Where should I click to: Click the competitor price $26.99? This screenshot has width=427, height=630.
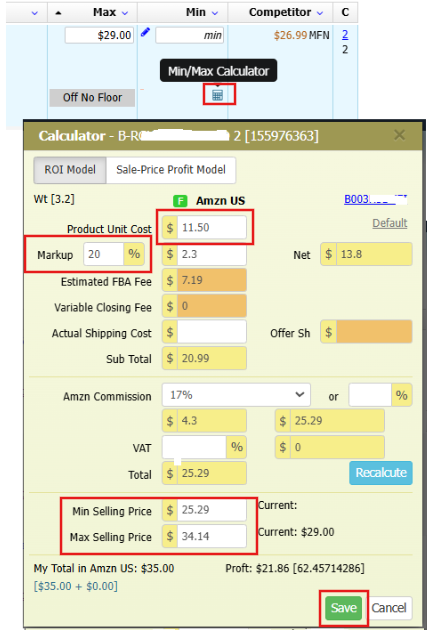coord(290,35)
